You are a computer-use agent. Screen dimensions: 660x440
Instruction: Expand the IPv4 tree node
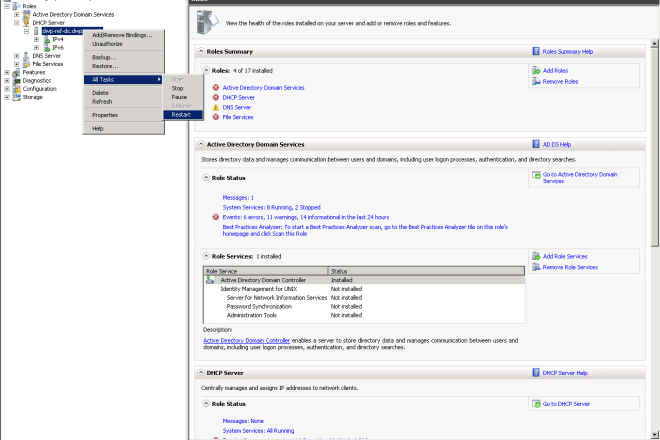[x=36, y=40]
